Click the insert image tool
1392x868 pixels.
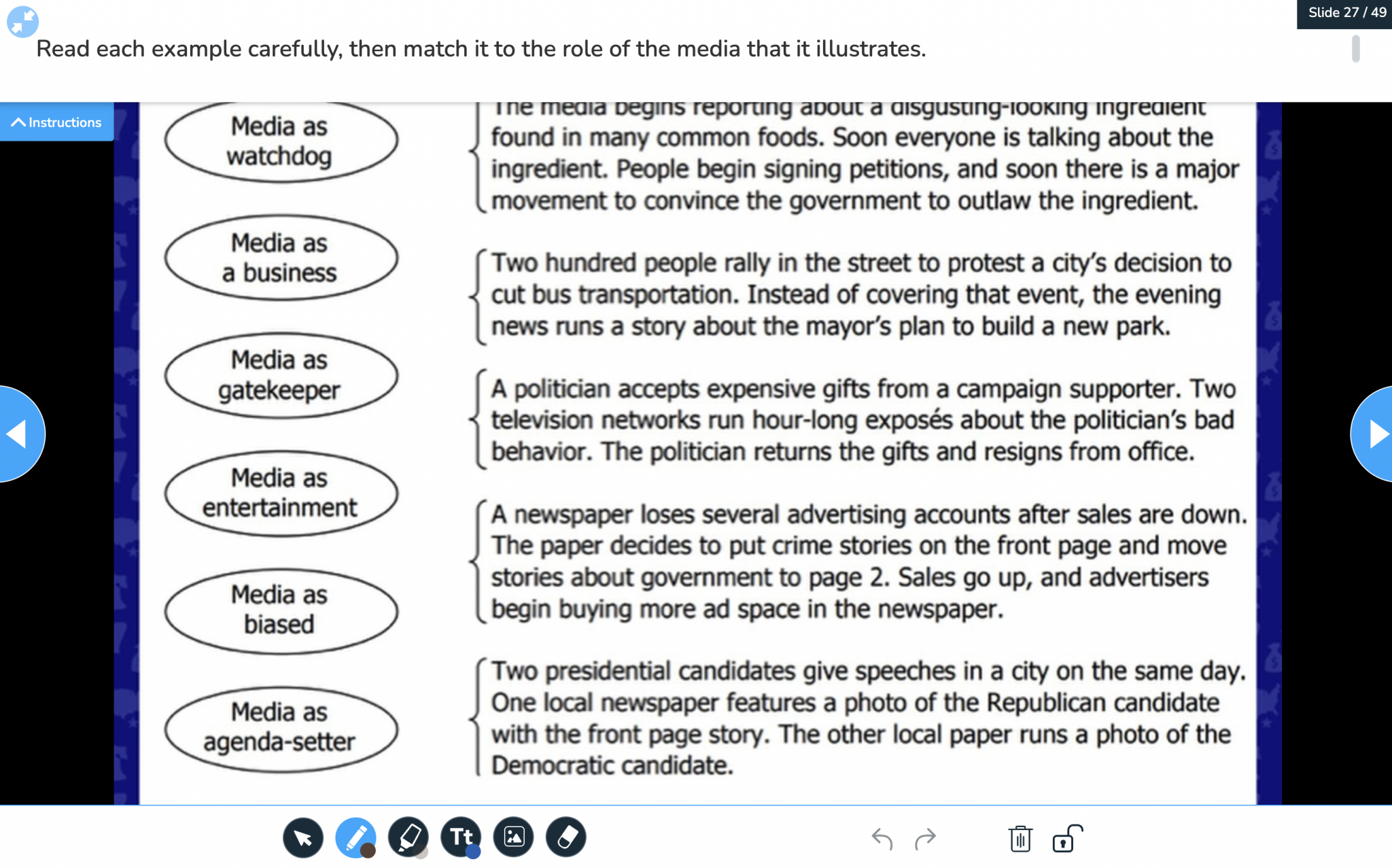[x=513, y=837]
